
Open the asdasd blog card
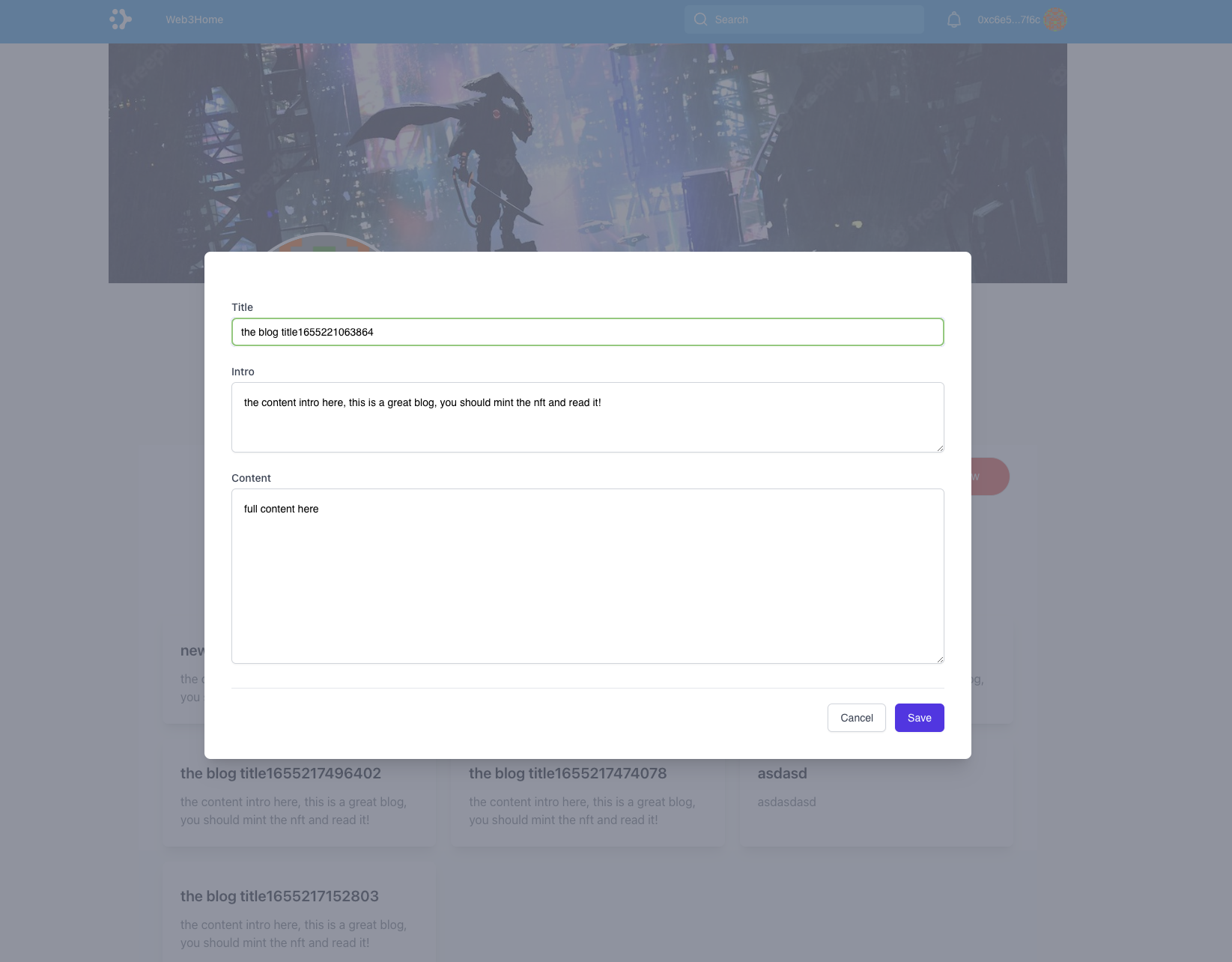point(876,797)
